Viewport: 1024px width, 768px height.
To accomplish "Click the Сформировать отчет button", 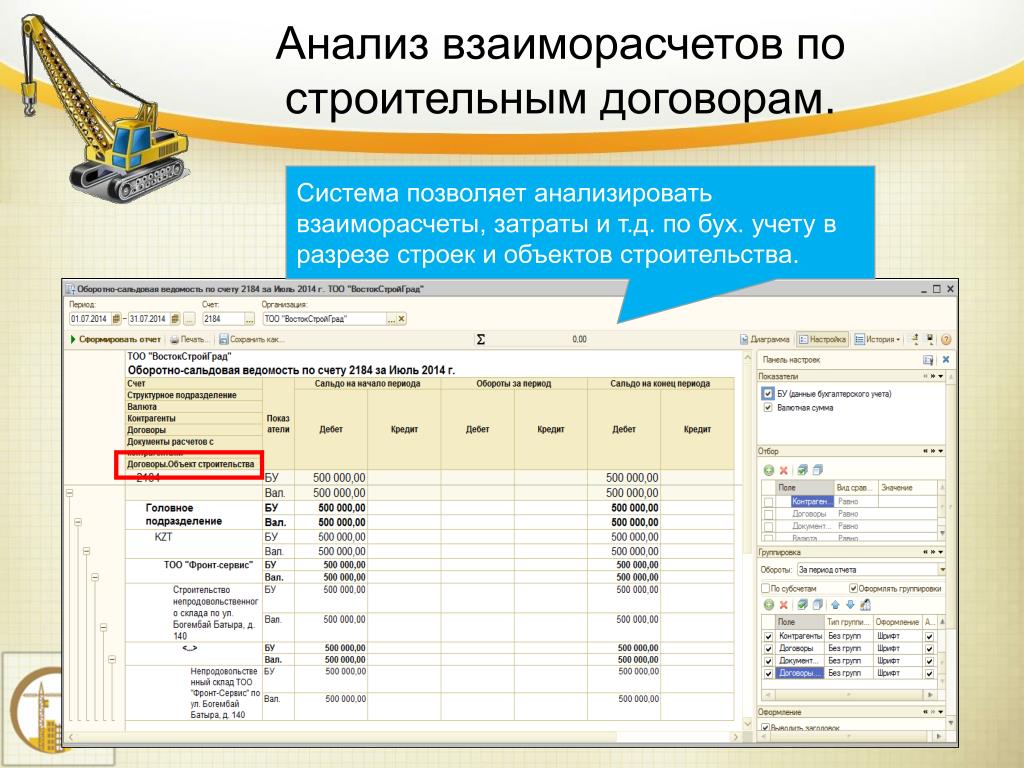I will (x=115, y=340).
